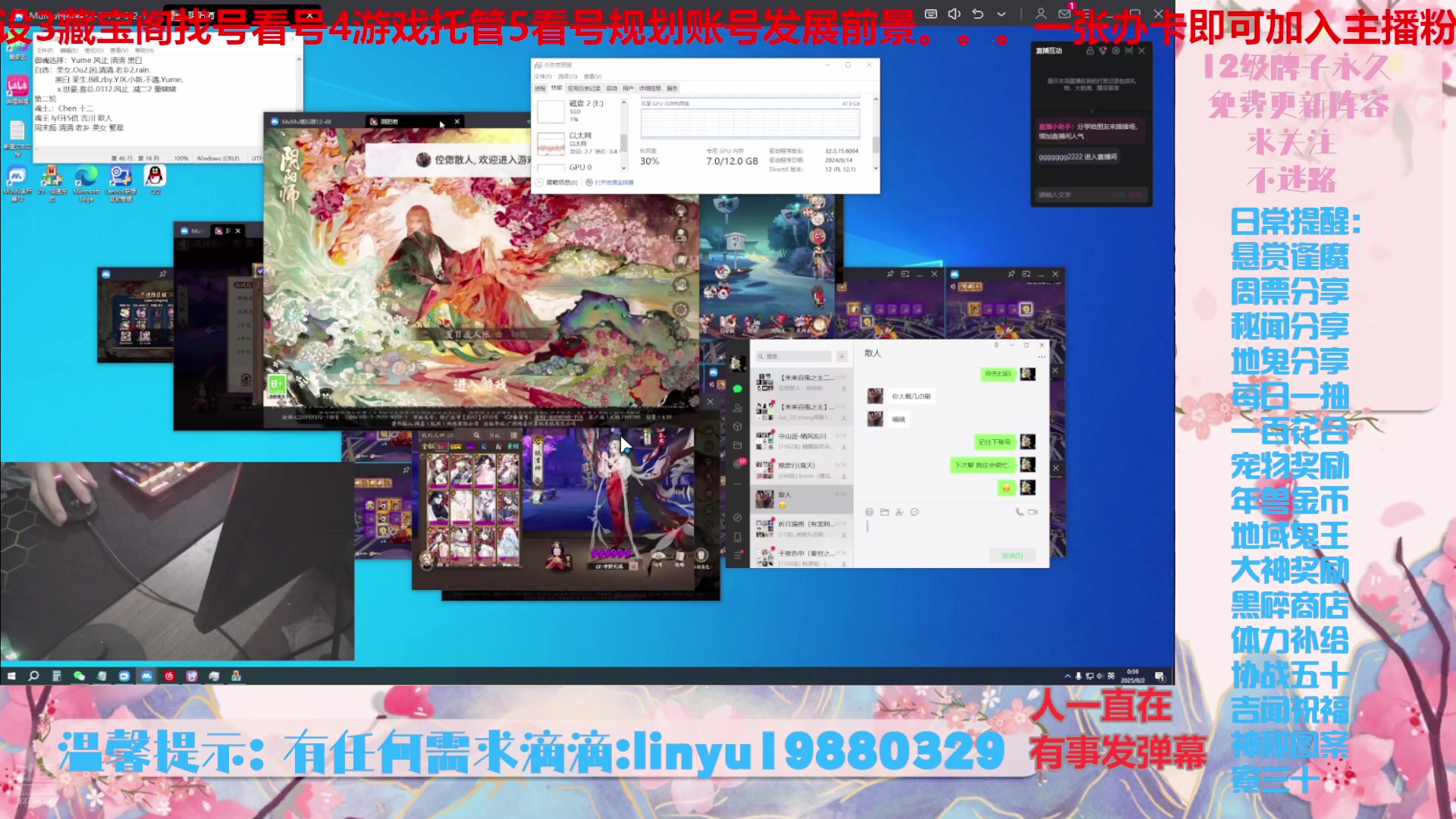The image size is (1456, 819).
Task: Open WeChat settings menu at sidebar bottom
Action: (x=737, y=556)
